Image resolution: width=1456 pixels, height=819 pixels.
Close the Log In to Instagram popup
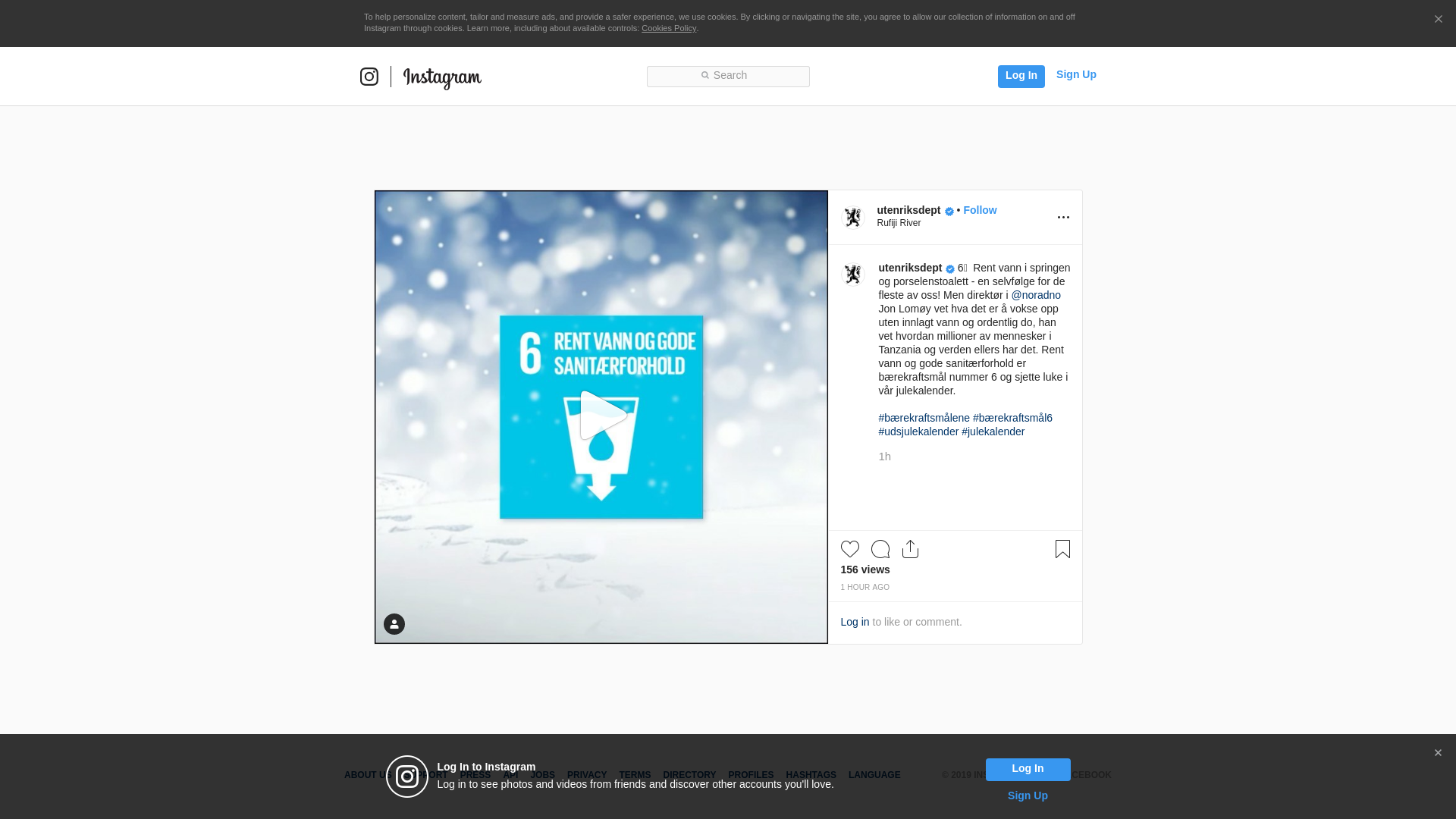click(x=1437, y=753)
